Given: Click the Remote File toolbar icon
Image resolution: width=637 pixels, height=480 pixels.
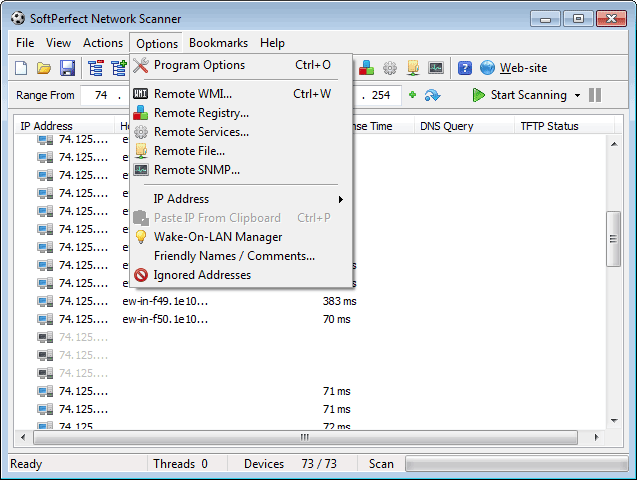Looking at the screenshot, I should coord(413,68).
